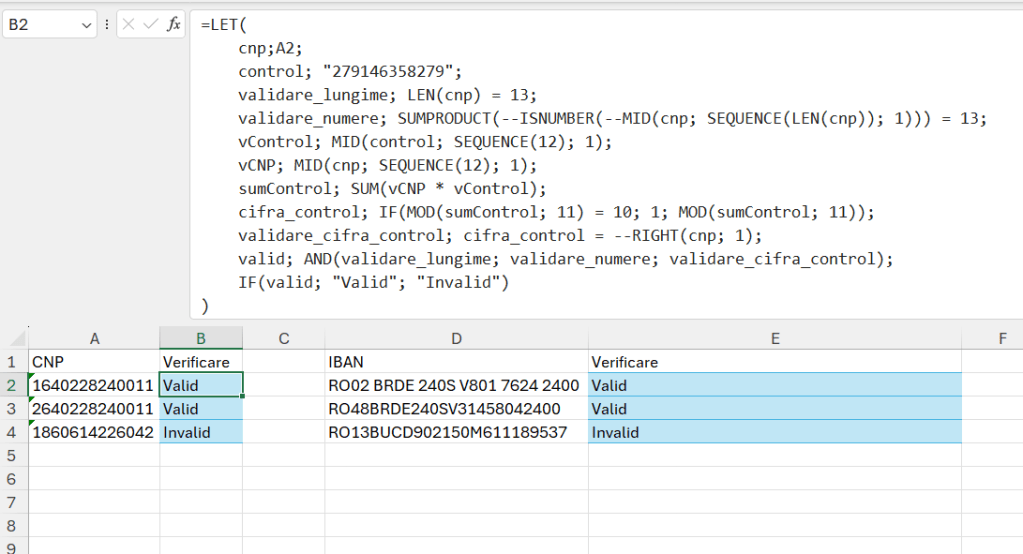Click the Select All corner triangle

click(14, 338)
